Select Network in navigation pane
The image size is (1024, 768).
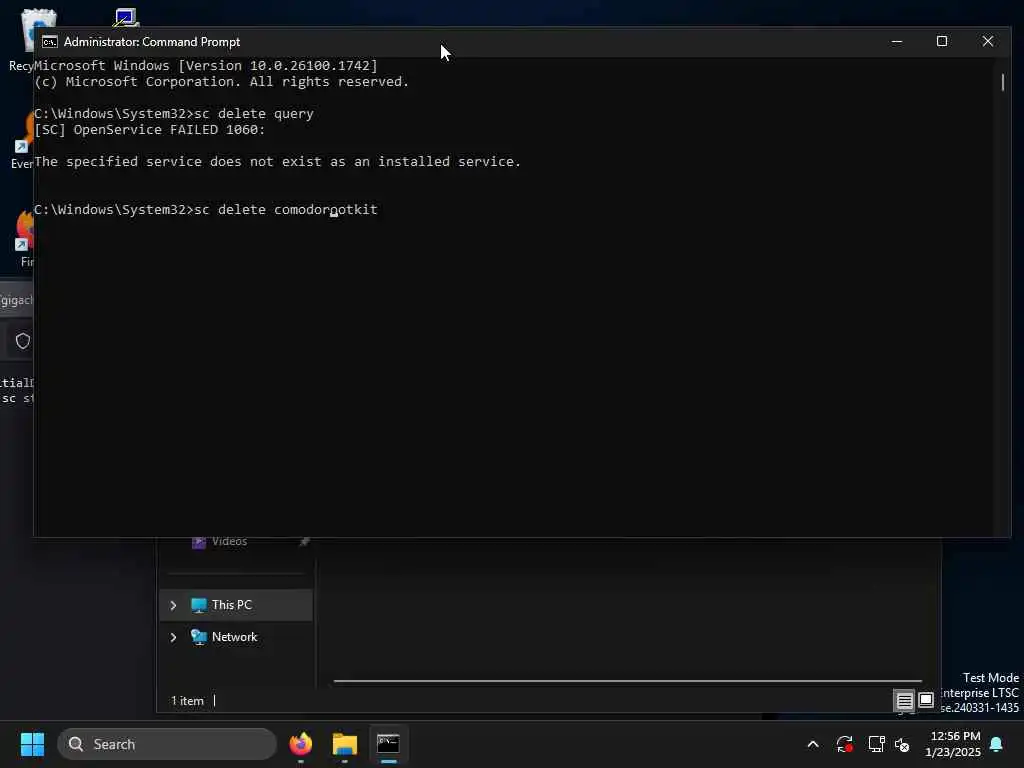click(x=236, y=637)
